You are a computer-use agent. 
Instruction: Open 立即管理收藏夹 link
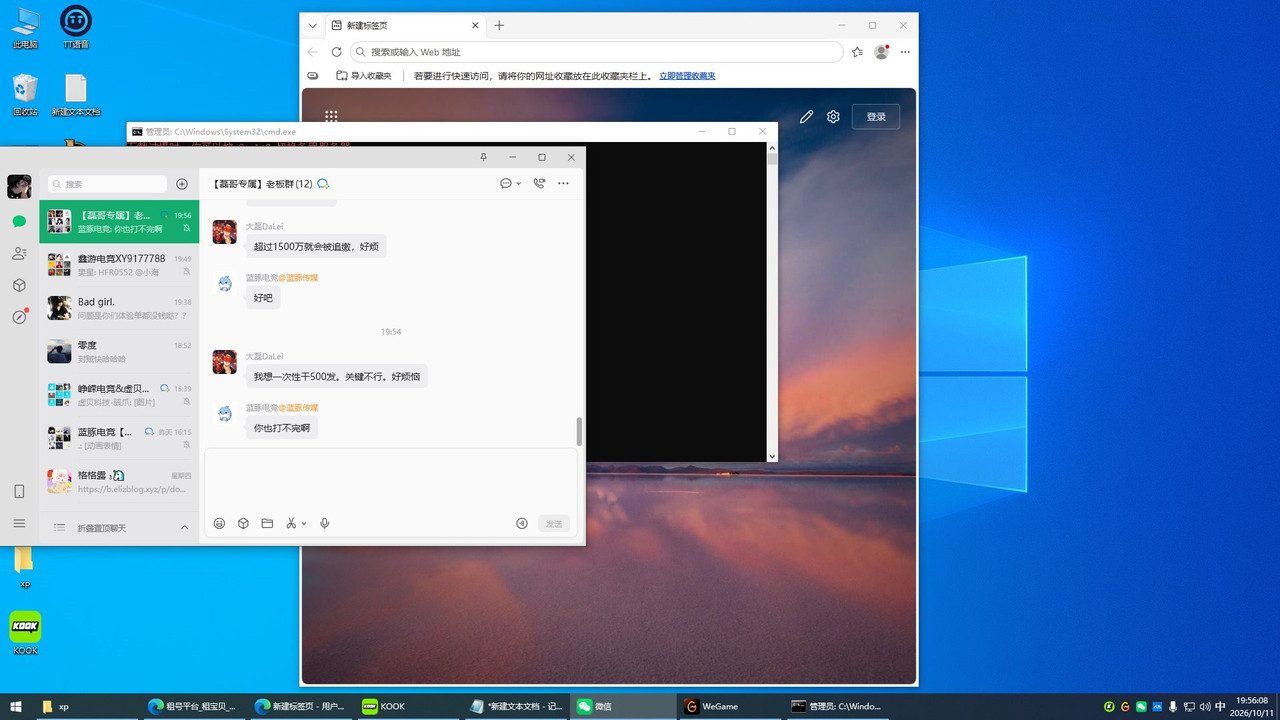(x=687, y=76)
